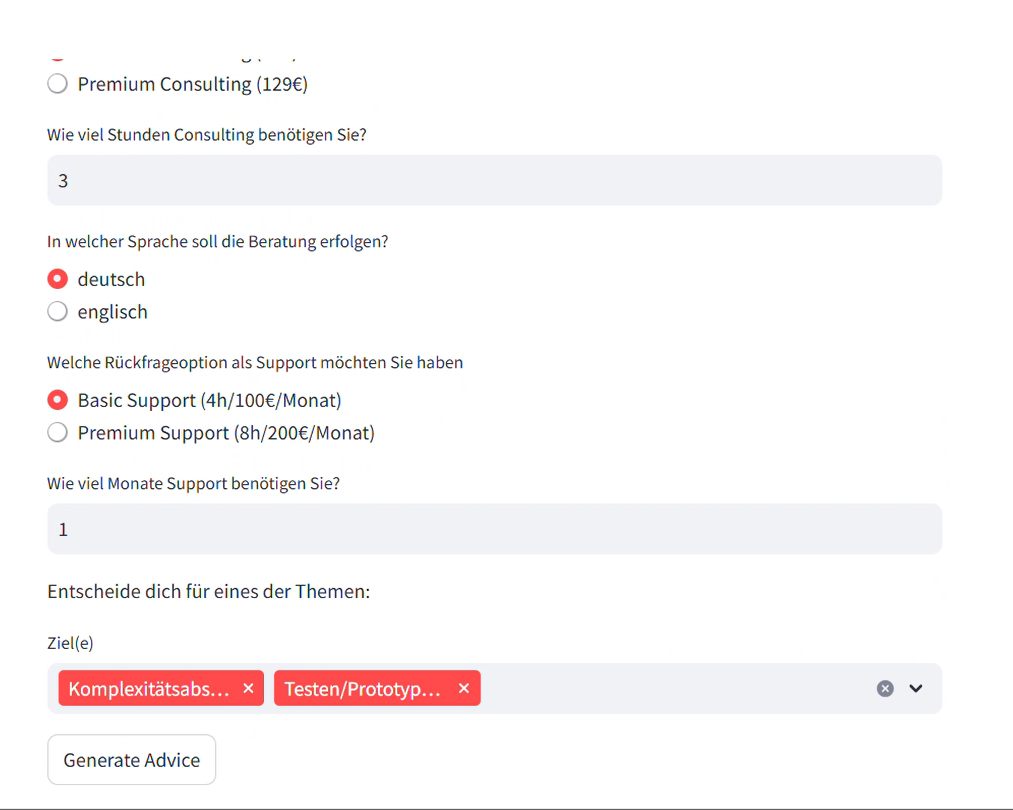Viewport: 1013px width, 810px height.
Task: Click 'Entscheide dich für eines der Themen:' text
Action: [x=209, y=592]
